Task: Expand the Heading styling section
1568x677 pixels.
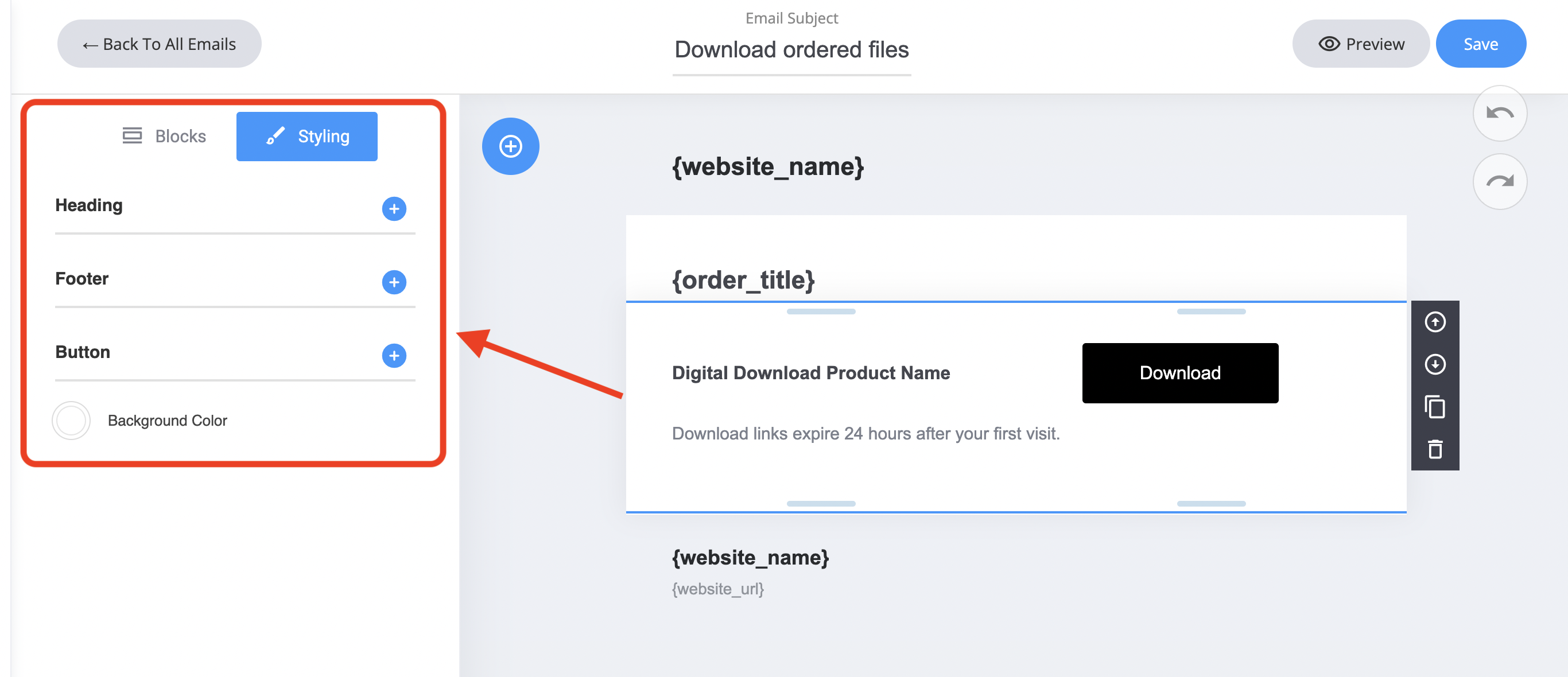Action: click(394, 209)
